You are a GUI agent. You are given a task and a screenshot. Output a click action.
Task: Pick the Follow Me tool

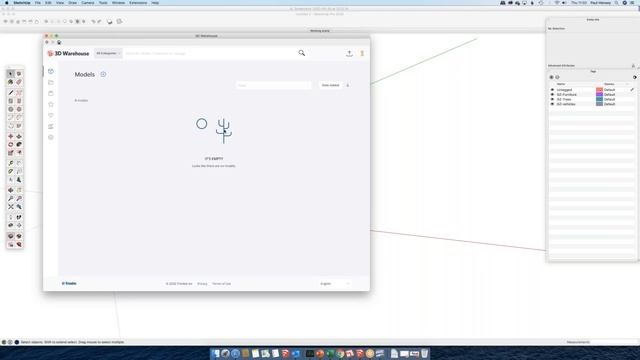click(x=19, y=144)
